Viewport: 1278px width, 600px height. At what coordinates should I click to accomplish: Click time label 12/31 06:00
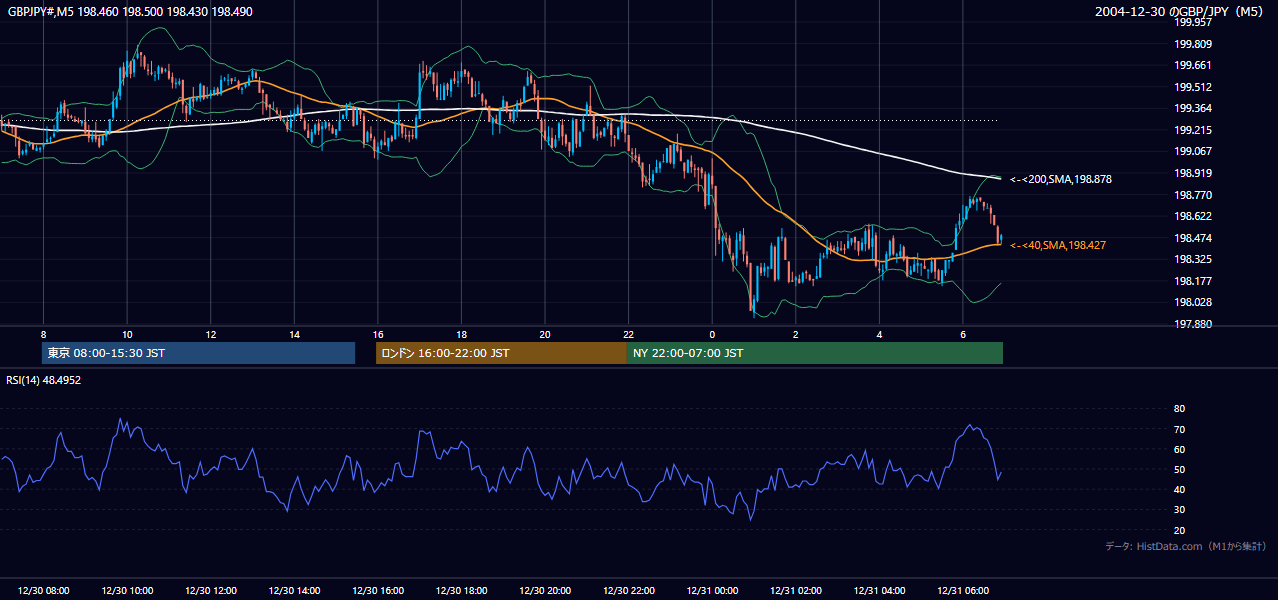(x=962, y=591)
